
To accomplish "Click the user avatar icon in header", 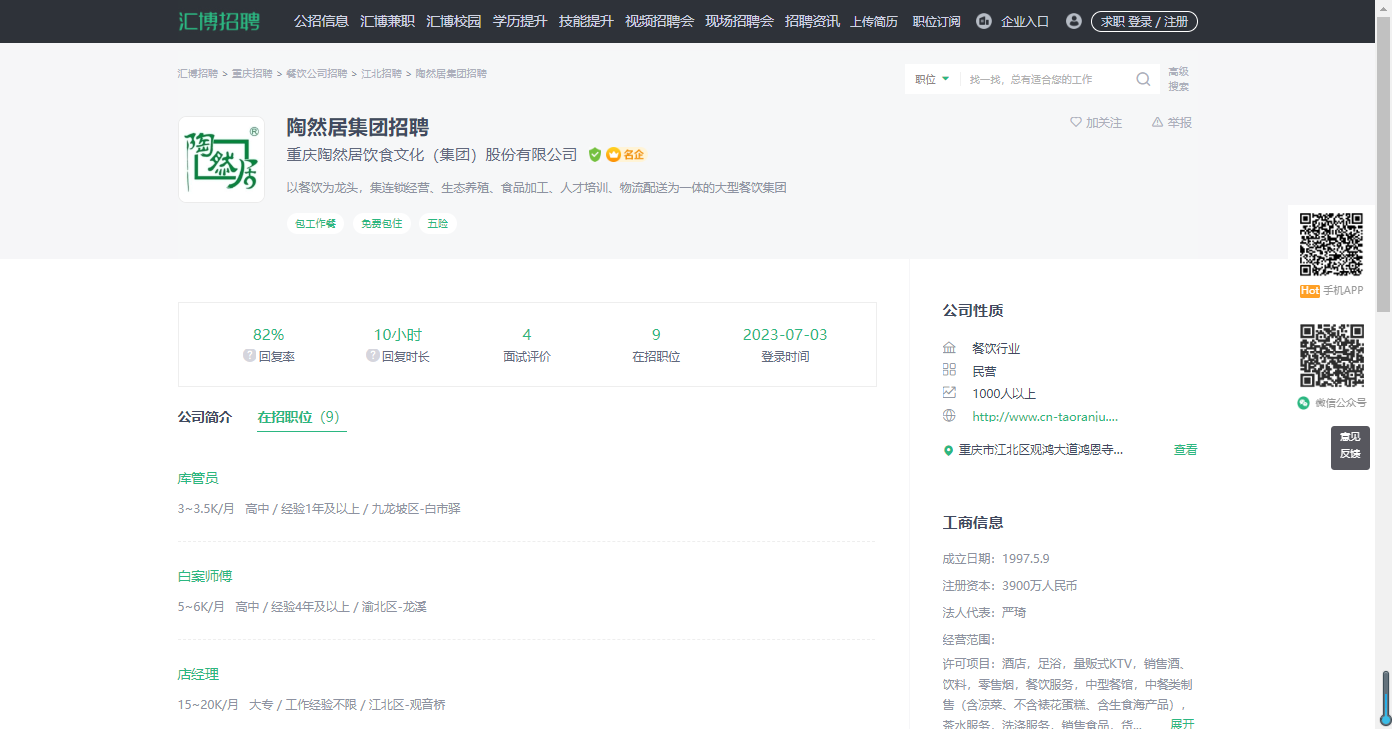I will tap(1074, 21).
